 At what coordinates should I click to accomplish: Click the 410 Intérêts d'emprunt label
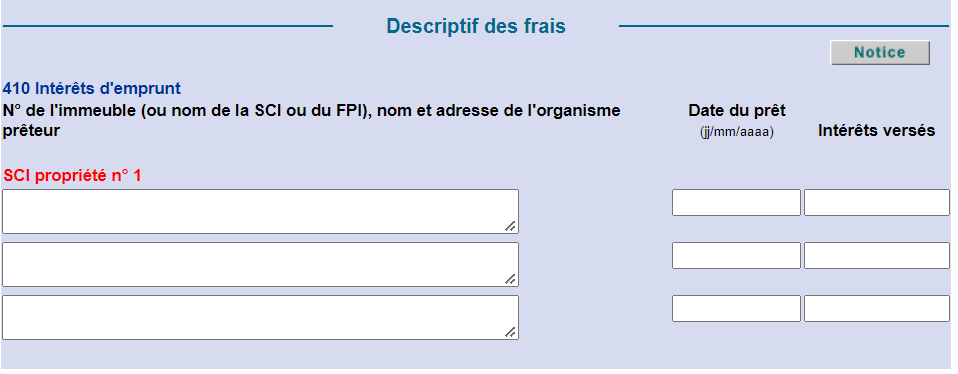coord(92,89)
